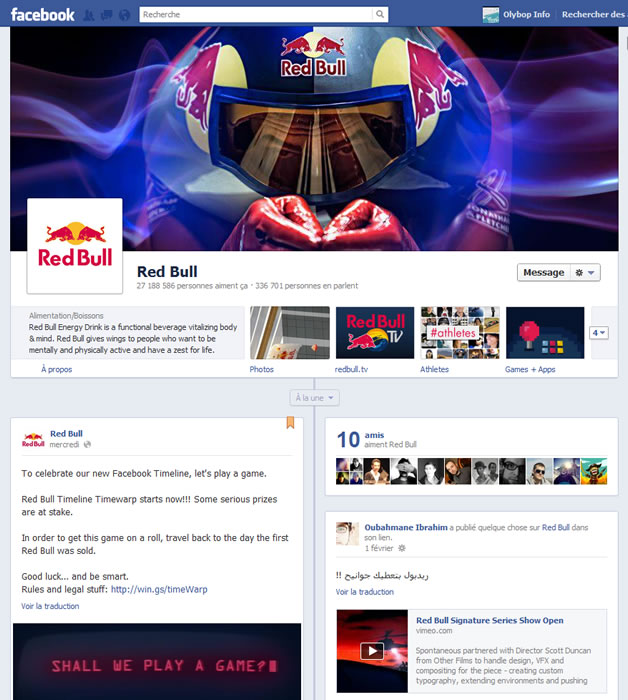Focus the Recherche search field
The width and height of the screenshot is (628, 700).
click(256, 14)
